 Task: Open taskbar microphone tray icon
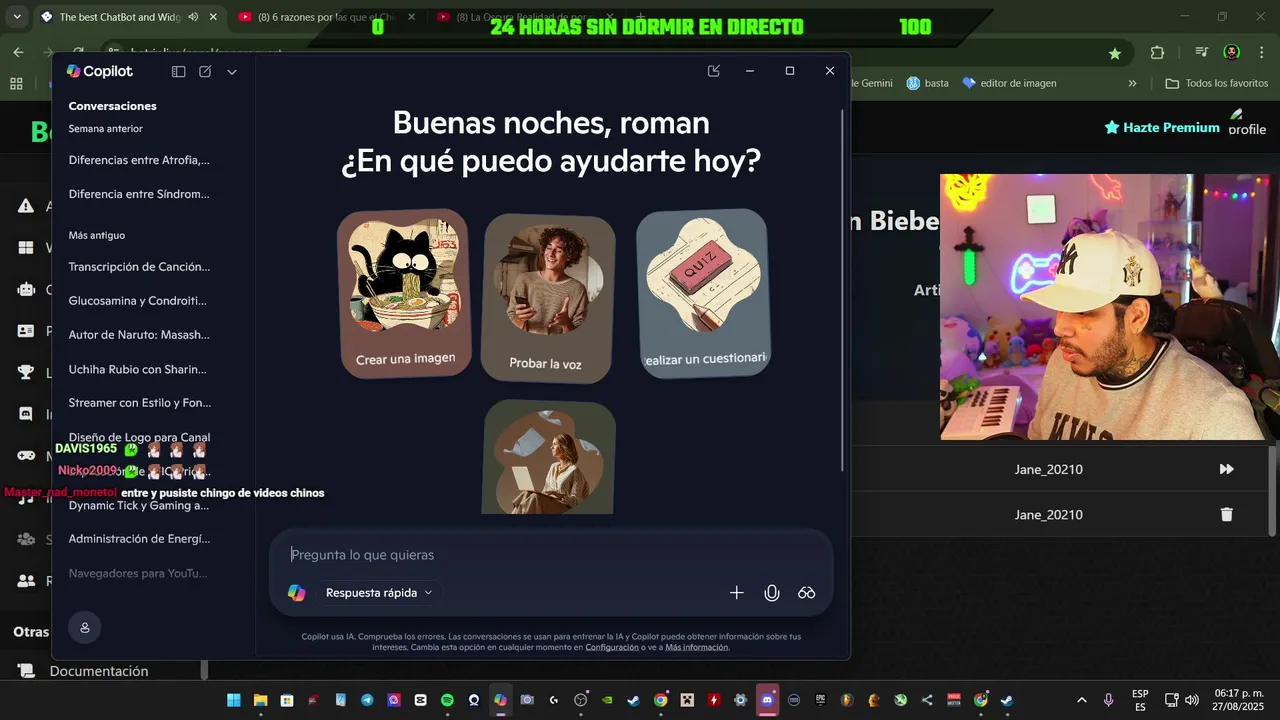(1108, 700)
